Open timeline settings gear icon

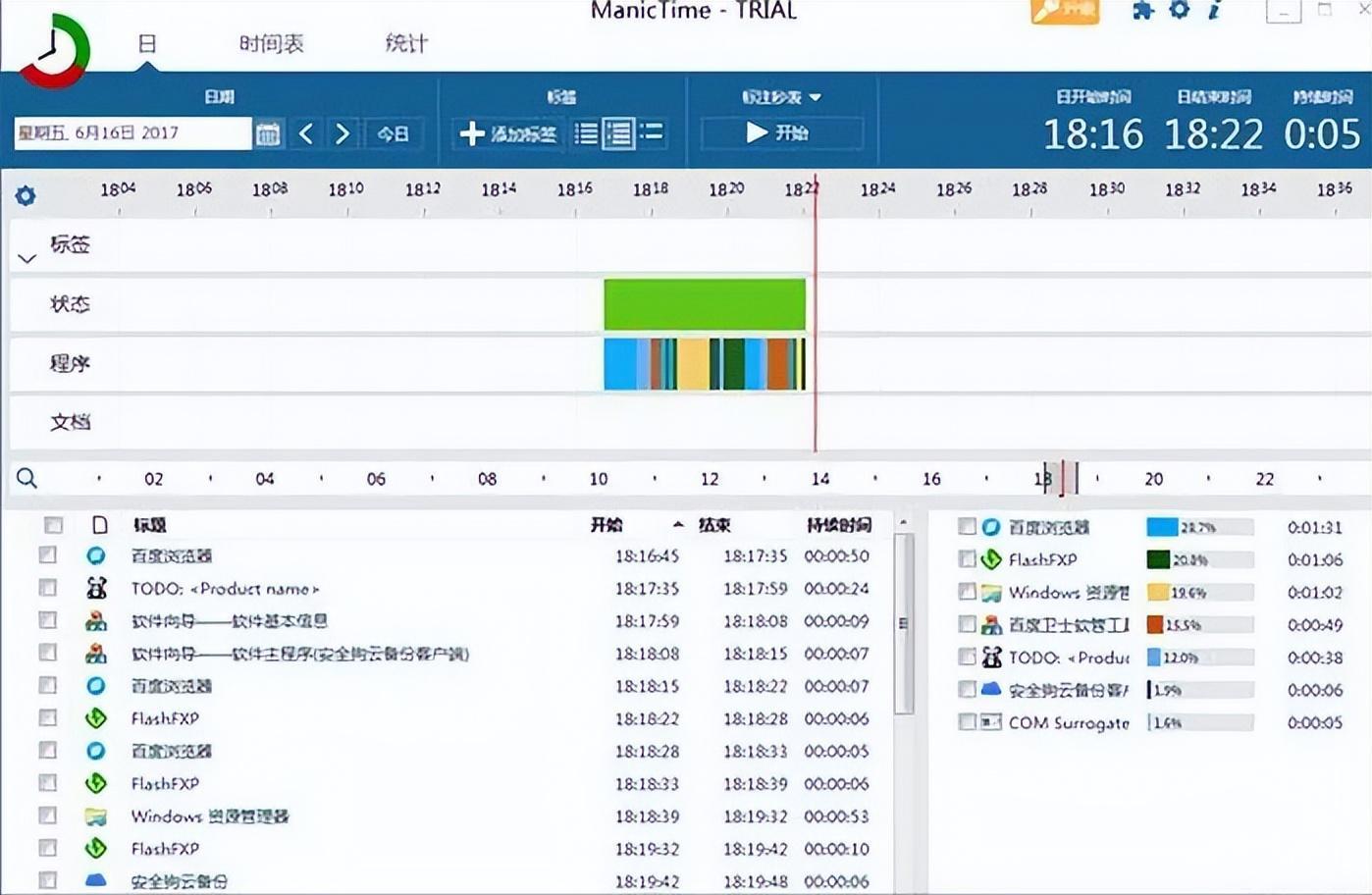tap(26, 195)
